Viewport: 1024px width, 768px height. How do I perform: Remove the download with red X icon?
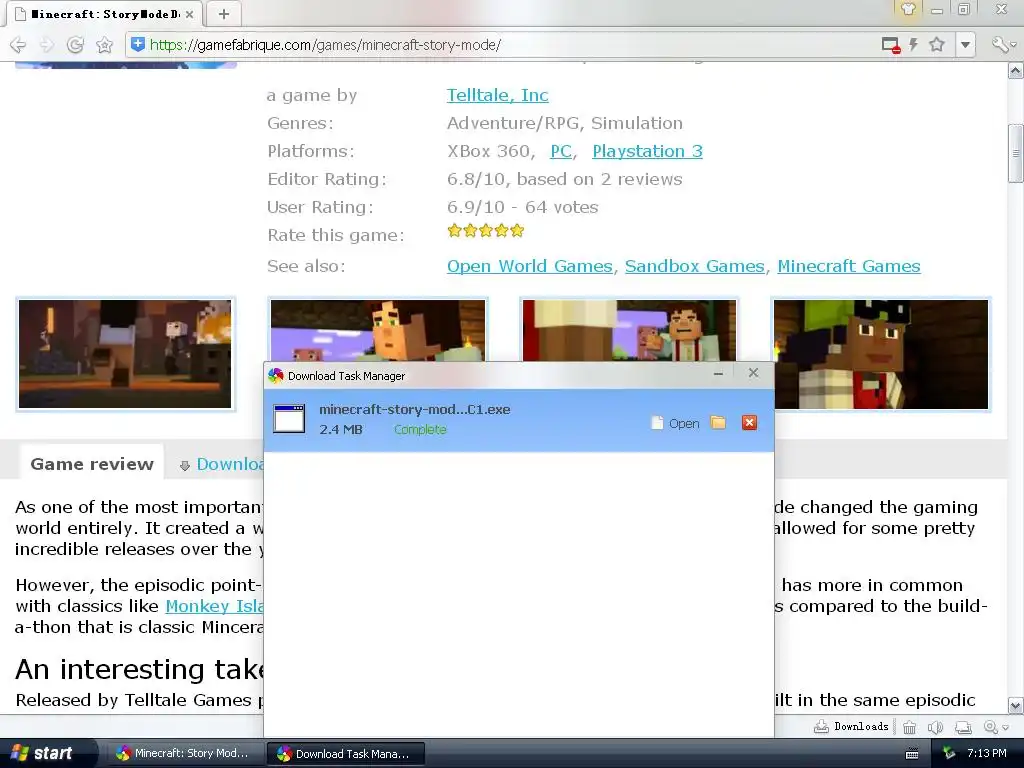(749, 423)
